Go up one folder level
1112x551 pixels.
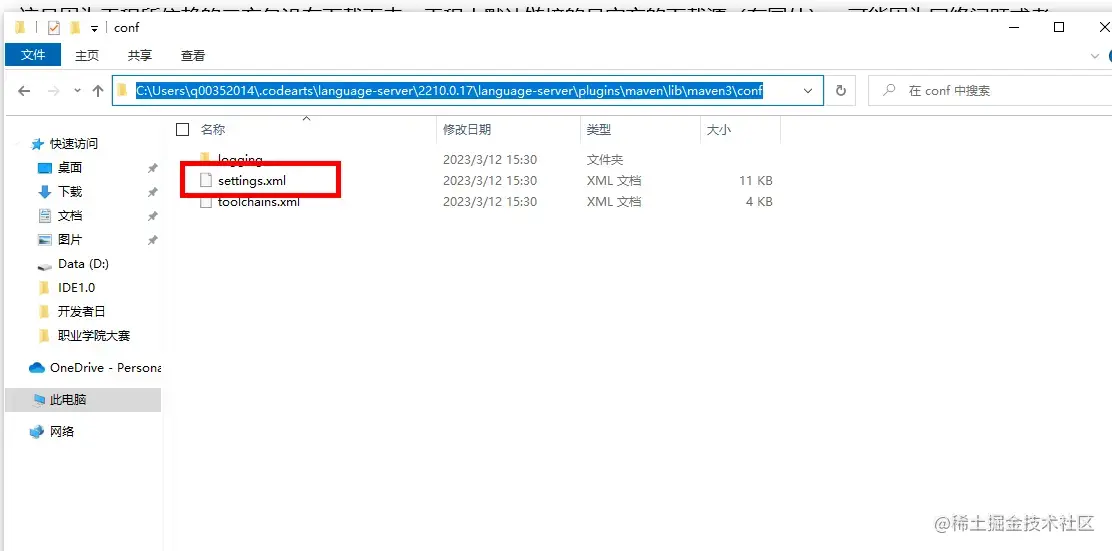(x=99, y=91)
